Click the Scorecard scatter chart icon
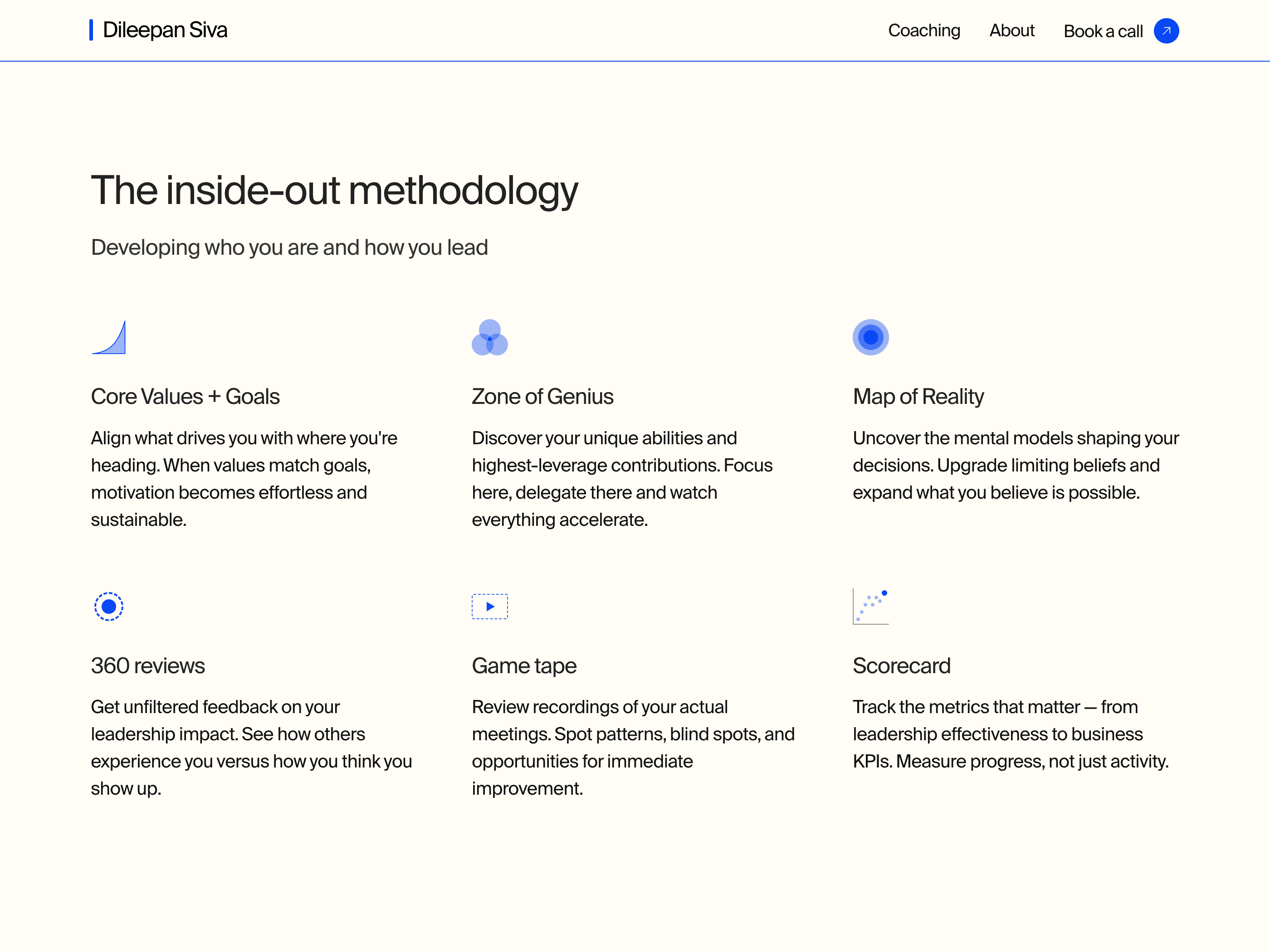The image size is (1270, 952). [870, 607]
